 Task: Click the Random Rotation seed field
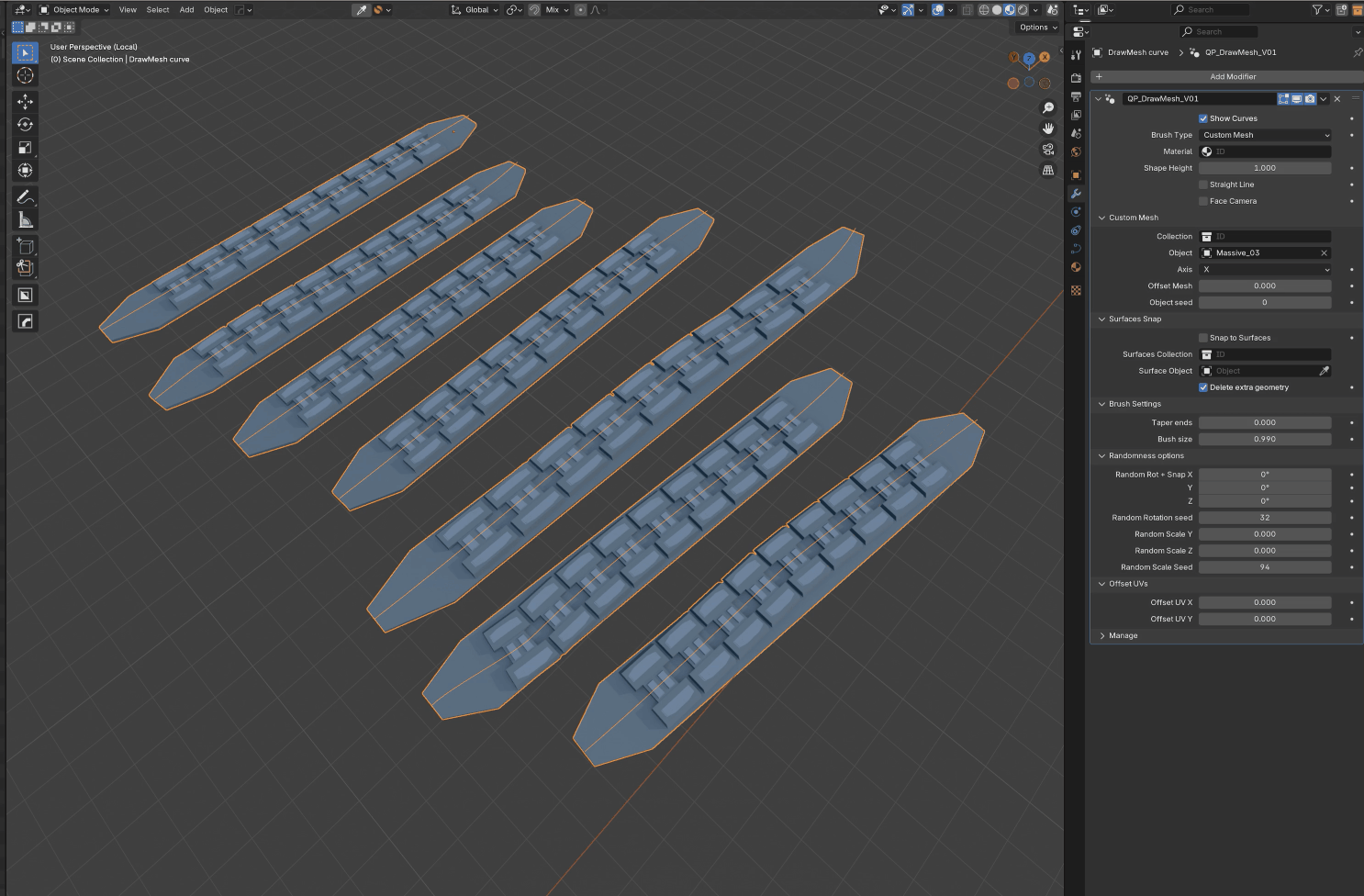coord(1265,518)
